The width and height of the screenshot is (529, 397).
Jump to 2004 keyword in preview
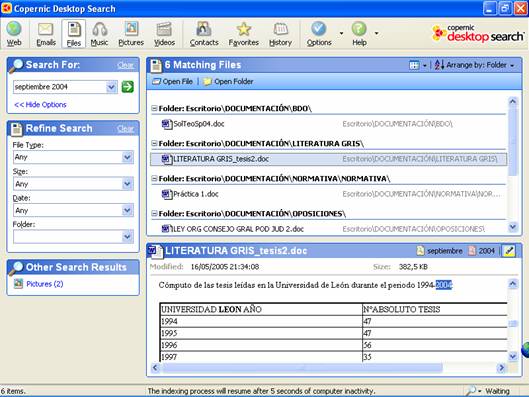(x=481, y=251)
